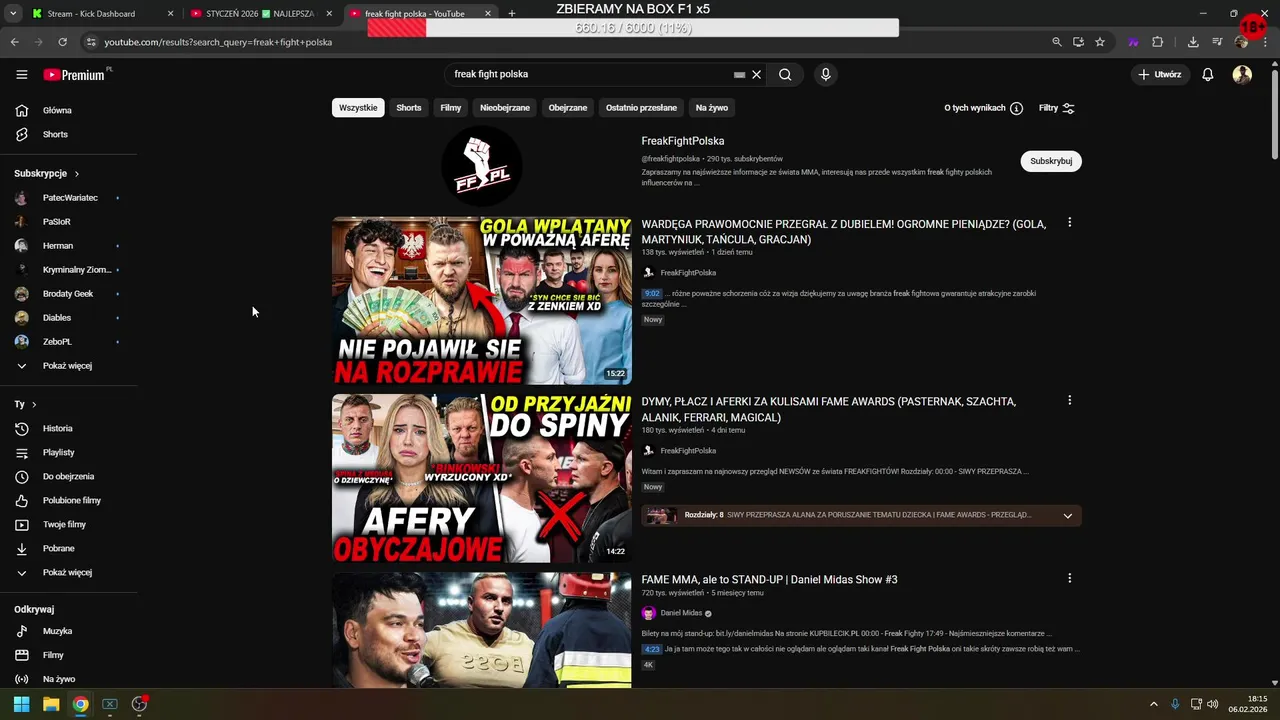Expand the Ty section arrow

pos(34,404)
